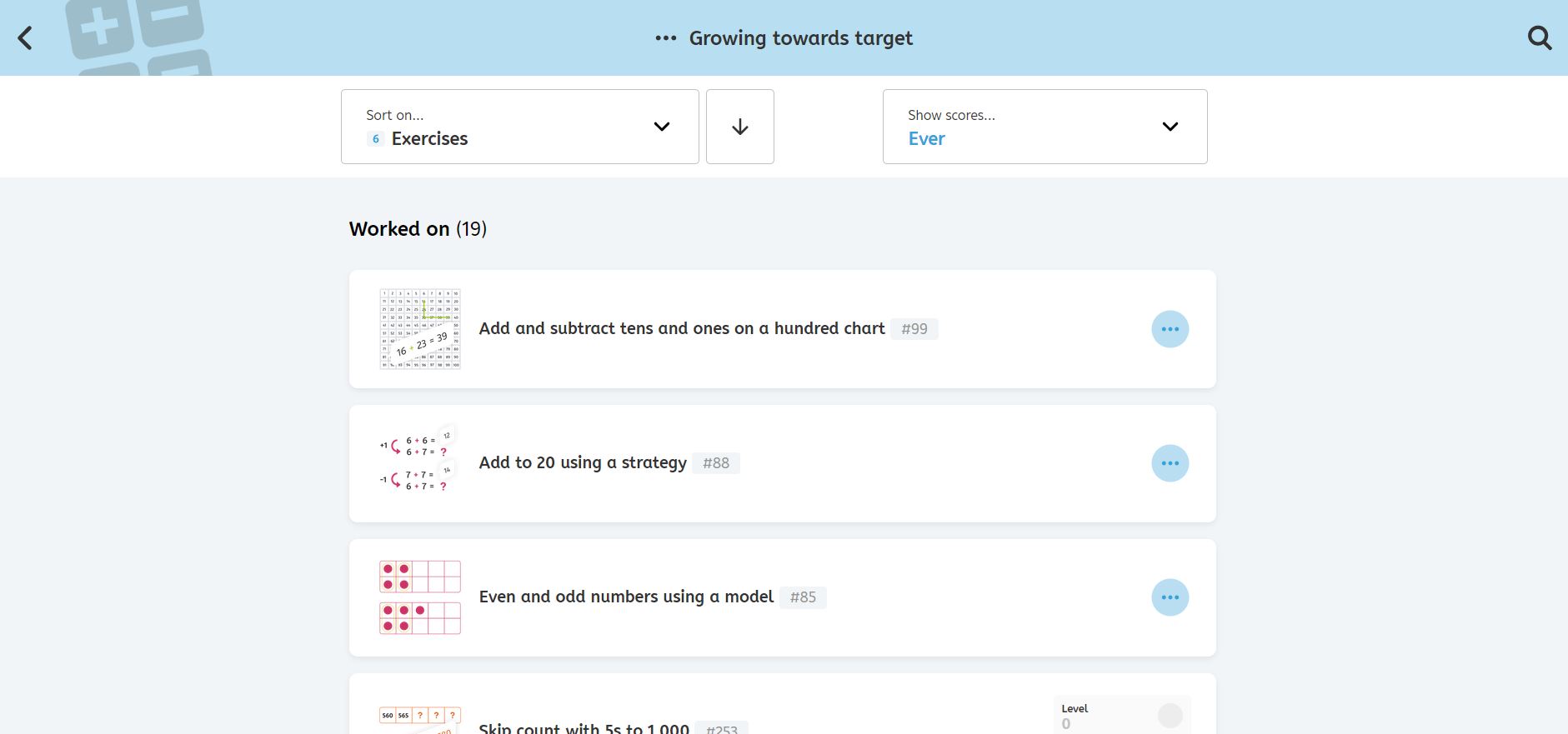Open Add to 20 using a strategy
Viewport: 1568px width, 734px height.
pyautogui.click(x=582, y=463)
